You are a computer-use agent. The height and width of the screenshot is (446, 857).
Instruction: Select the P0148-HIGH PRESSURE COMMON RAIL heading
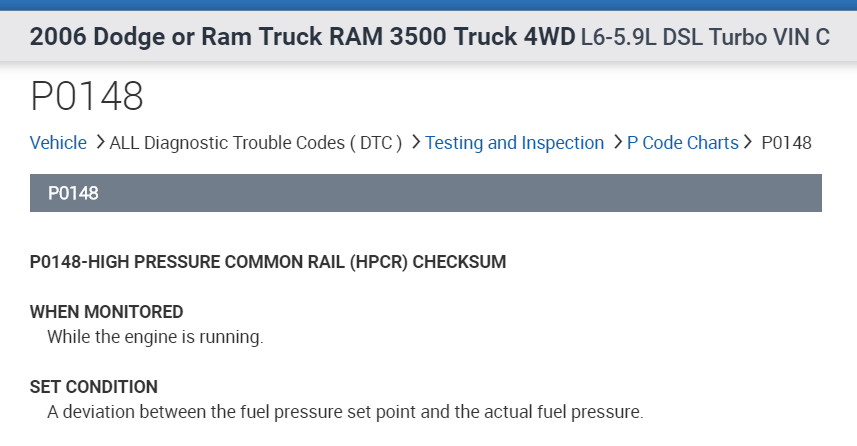point(268,262)
